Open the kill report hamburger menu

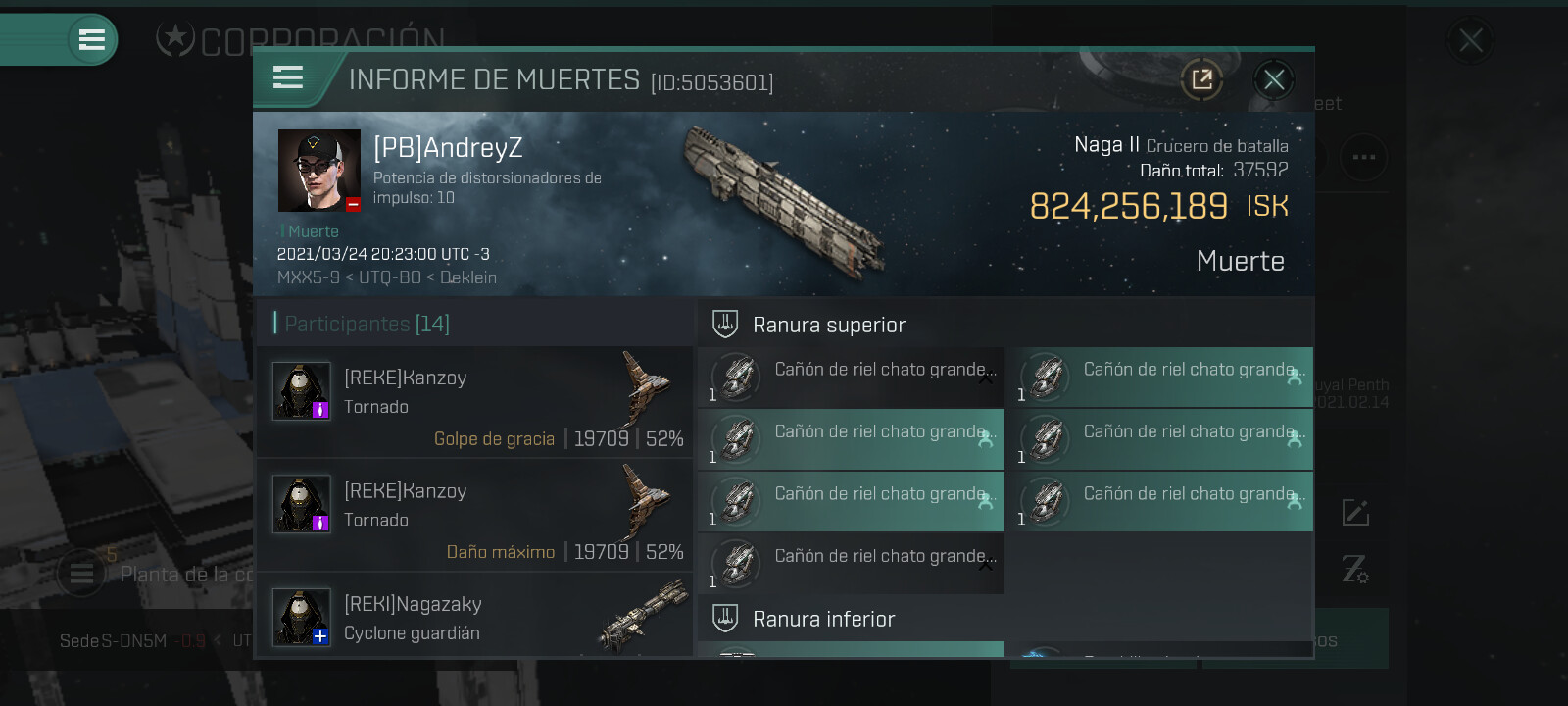pos(287,77)
